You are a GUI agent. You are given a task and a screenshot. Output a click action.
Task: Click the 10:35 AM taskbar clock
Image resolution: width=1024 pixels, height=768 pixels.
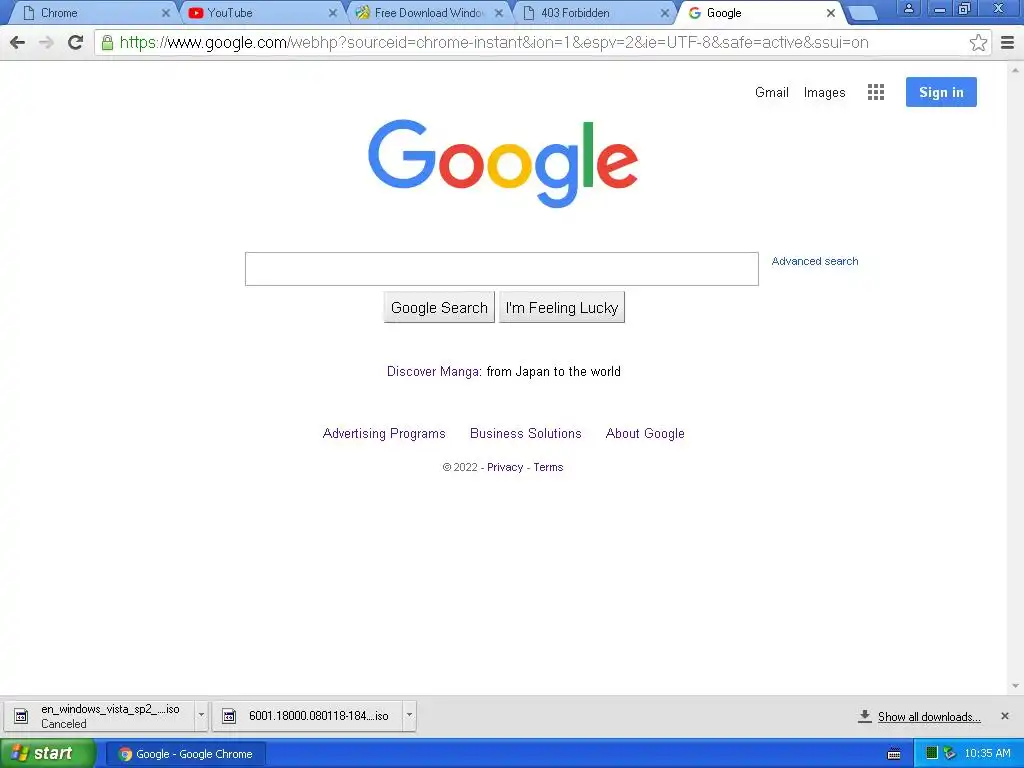click(x=987, y=754)
